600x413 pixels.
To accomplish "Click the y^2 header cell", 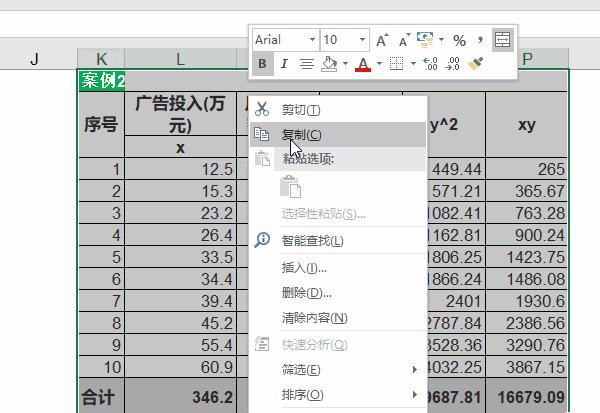I will pos(455,124).
